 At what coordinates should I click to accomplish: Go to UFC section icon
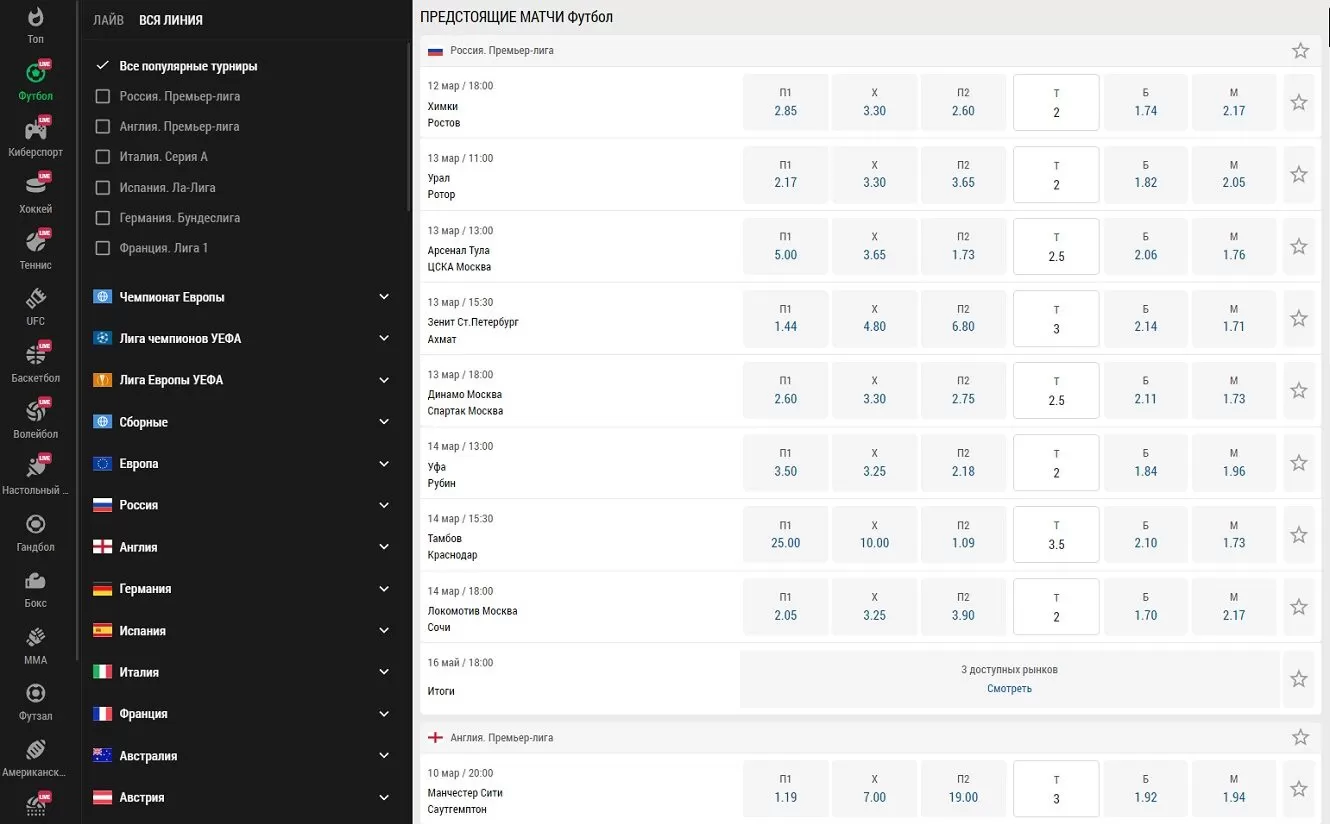35,301
